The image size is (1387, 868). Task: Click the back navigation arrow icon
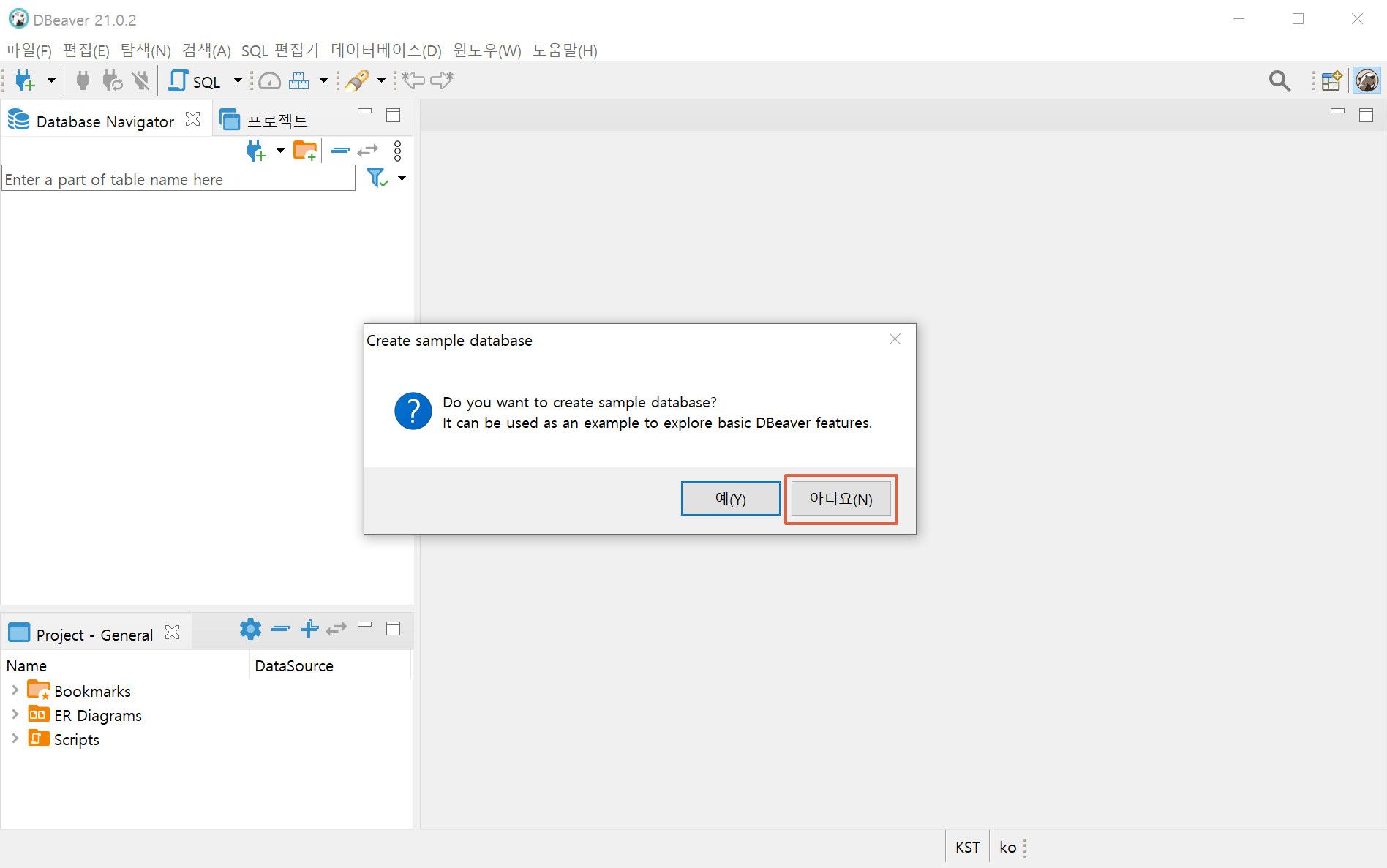tap(413, 80)
